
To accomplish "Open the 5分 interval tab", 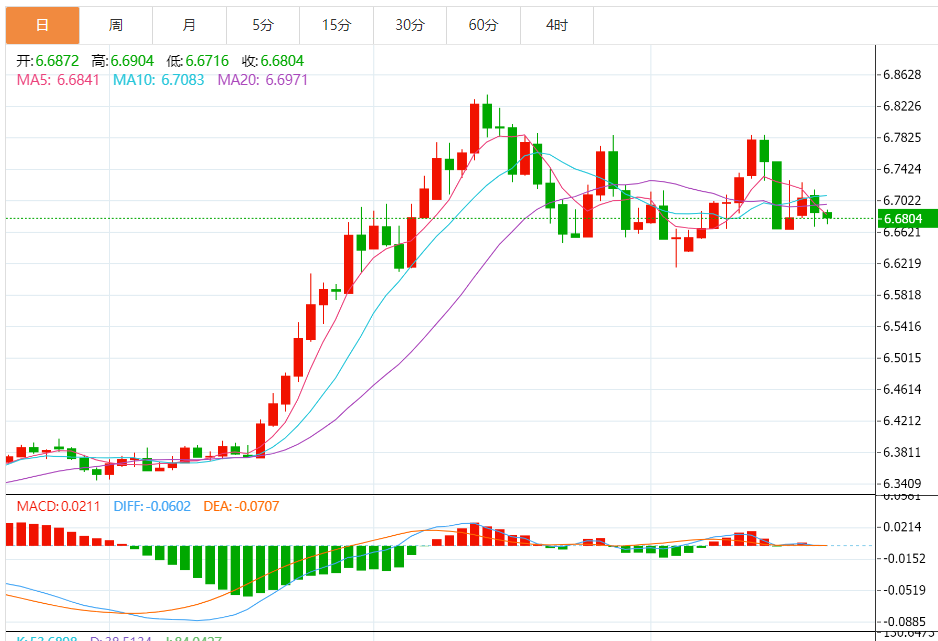I will pos(263,25).
